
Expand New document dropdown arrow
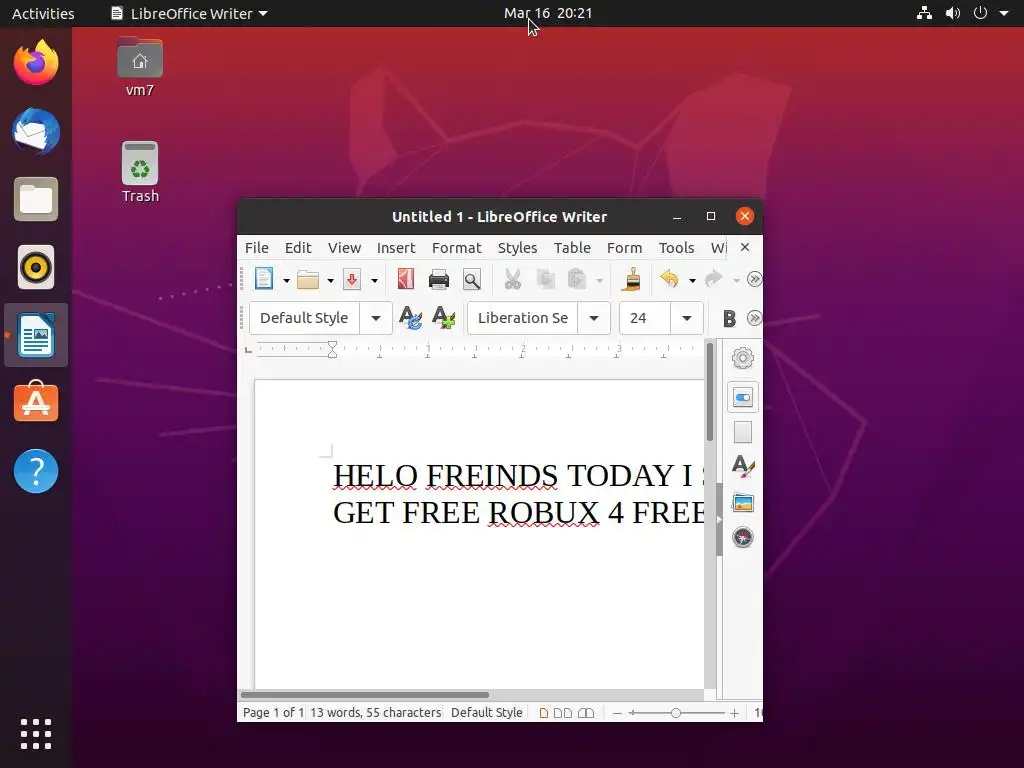(x=286, y=281)
